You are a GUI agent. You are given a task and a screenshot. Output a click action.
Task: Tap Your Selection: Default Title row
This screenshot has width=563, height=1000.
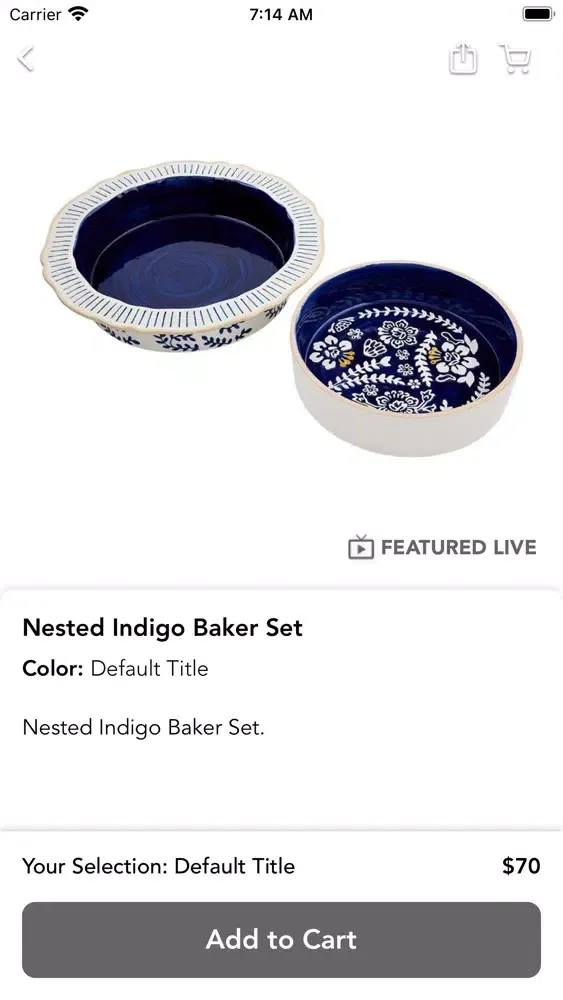159,866
